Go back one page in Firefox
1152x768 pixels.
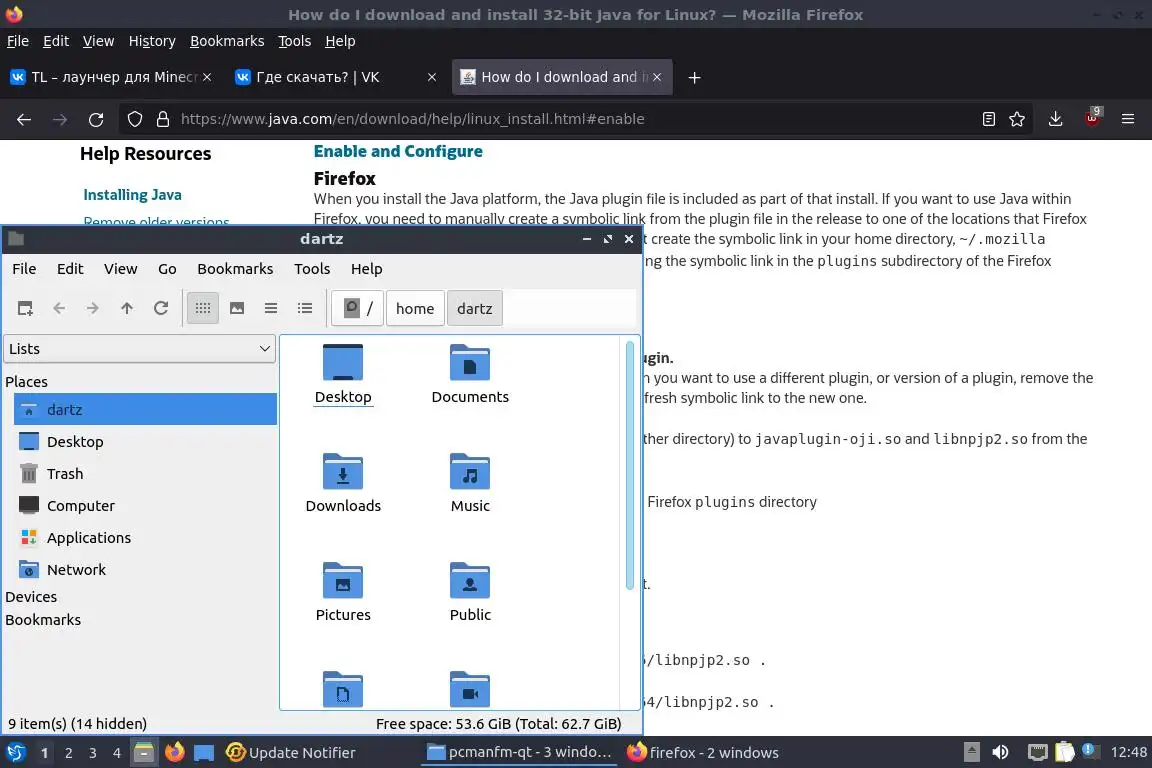[x=24, y=119]
